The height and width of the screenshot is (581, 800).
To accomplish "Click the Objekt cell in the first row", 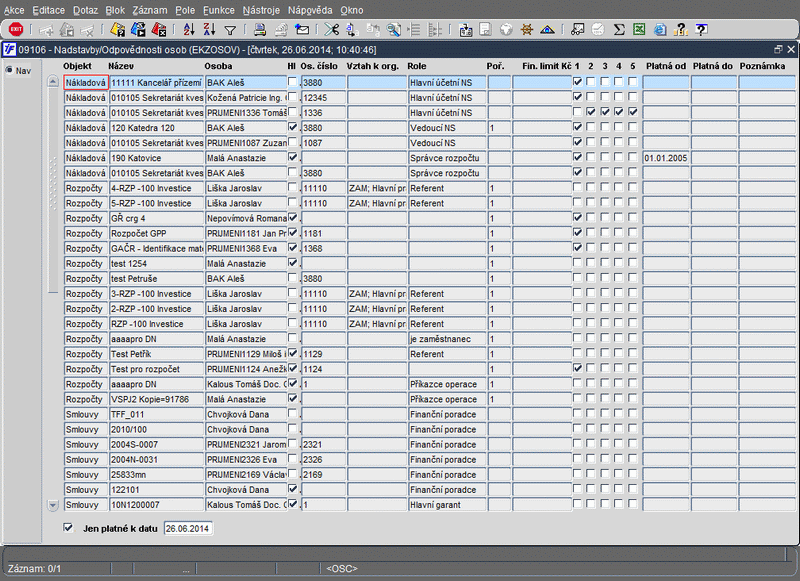I will tap(86, 83).
